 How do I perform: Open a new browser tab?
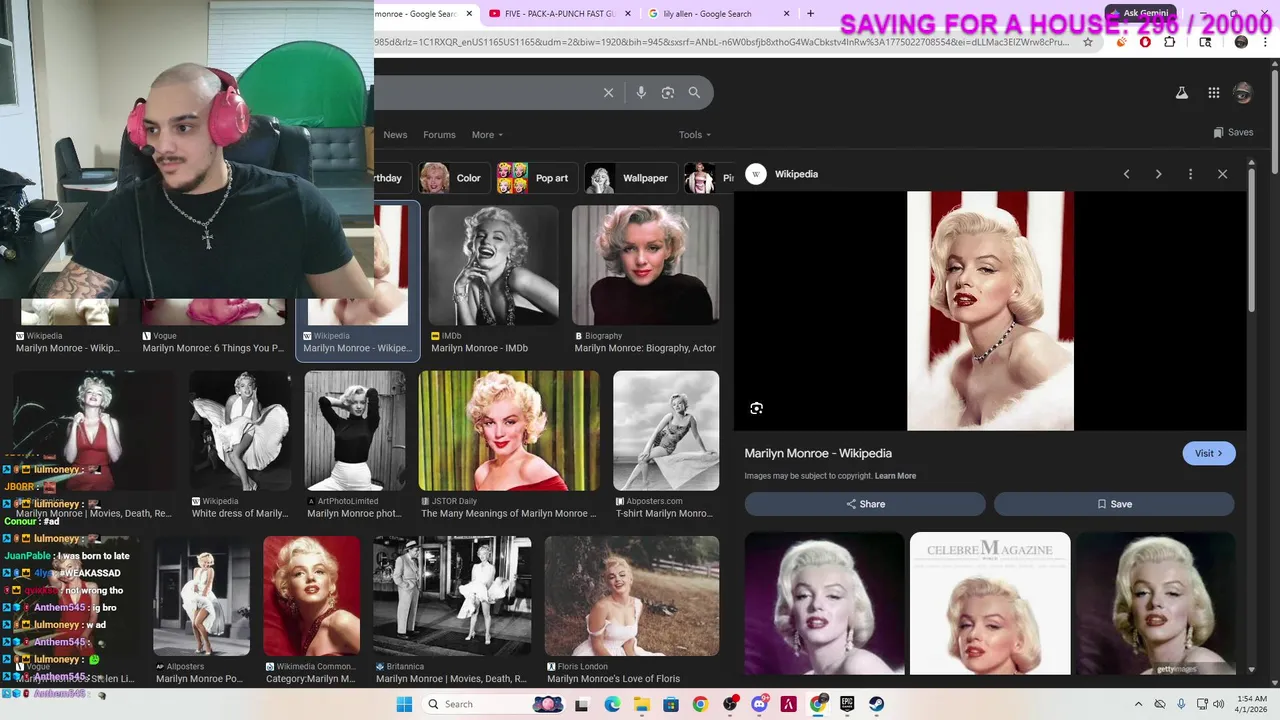click(810, 14)
